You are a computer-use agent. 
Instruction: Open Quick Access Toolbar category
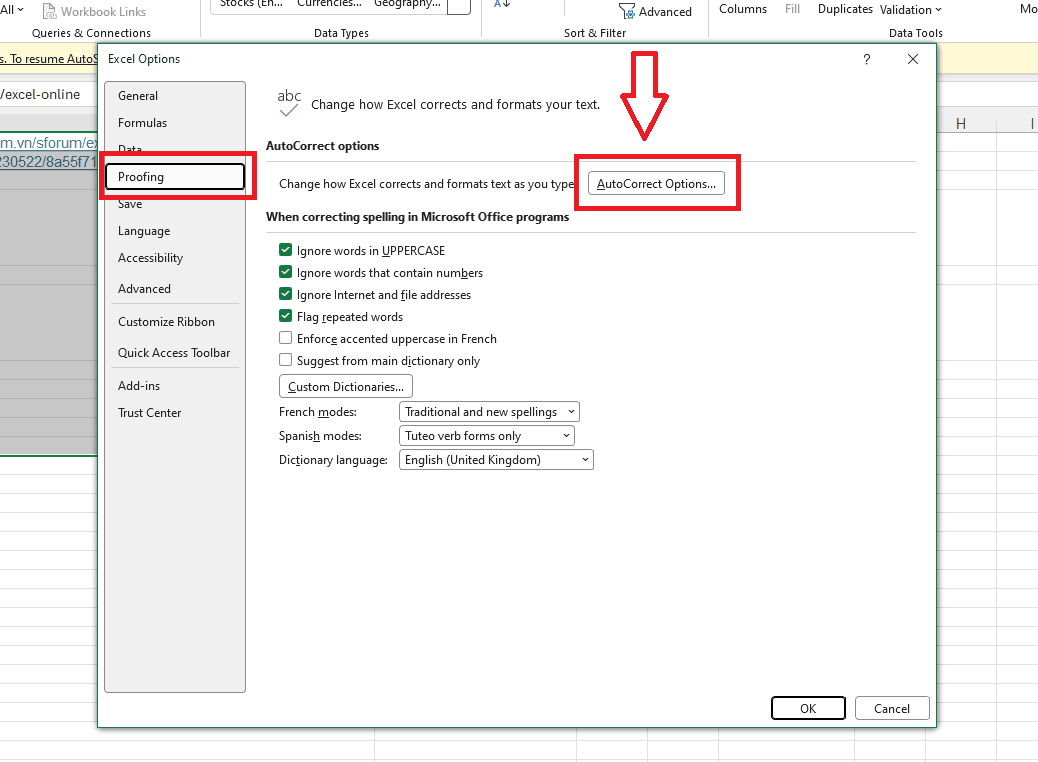pyautogui.click(x=175, y=353)
